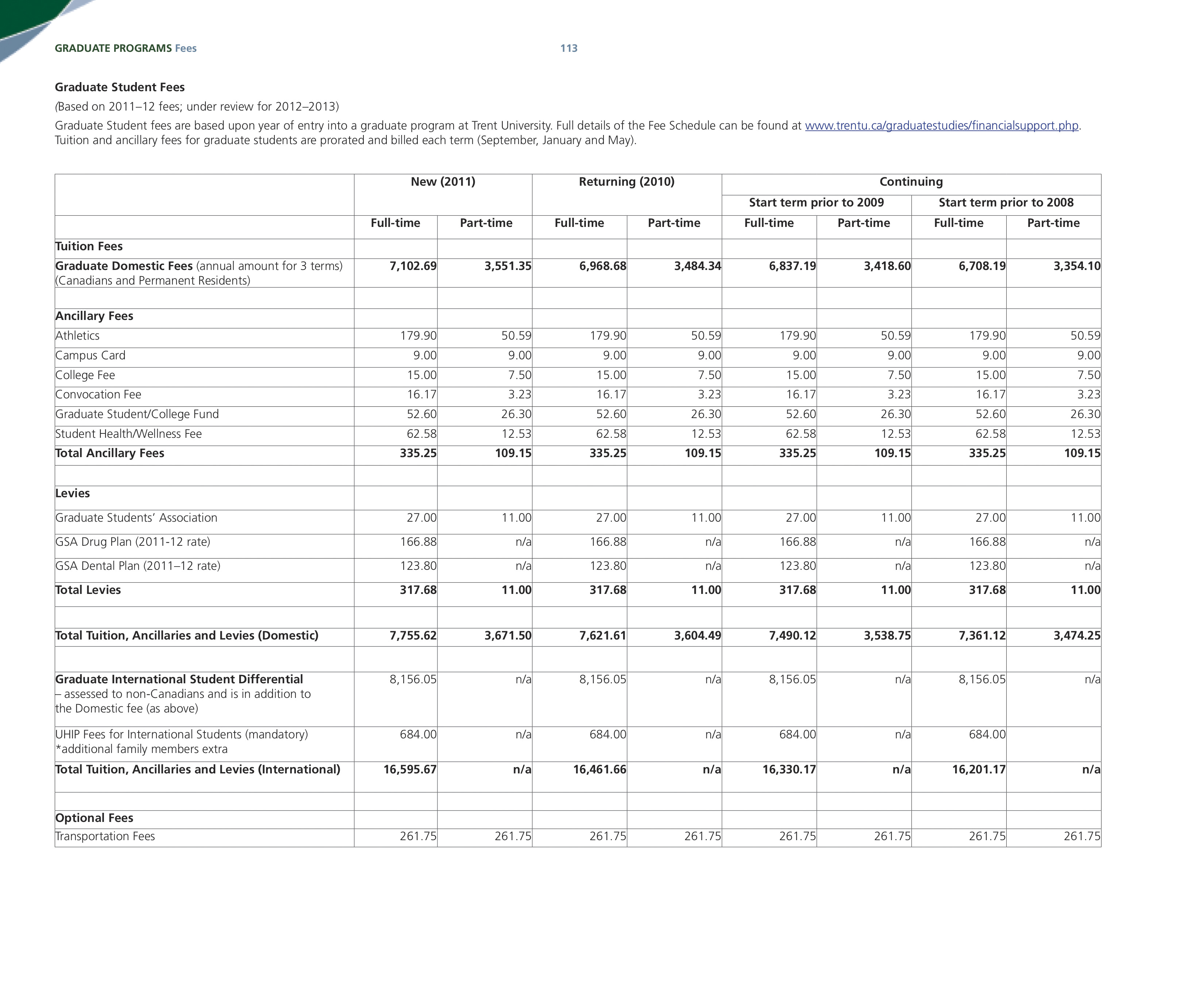This screenshot has width=1204, height=985.
Task: Select the domestic total 7,490.12
Action: click(792, 636)
